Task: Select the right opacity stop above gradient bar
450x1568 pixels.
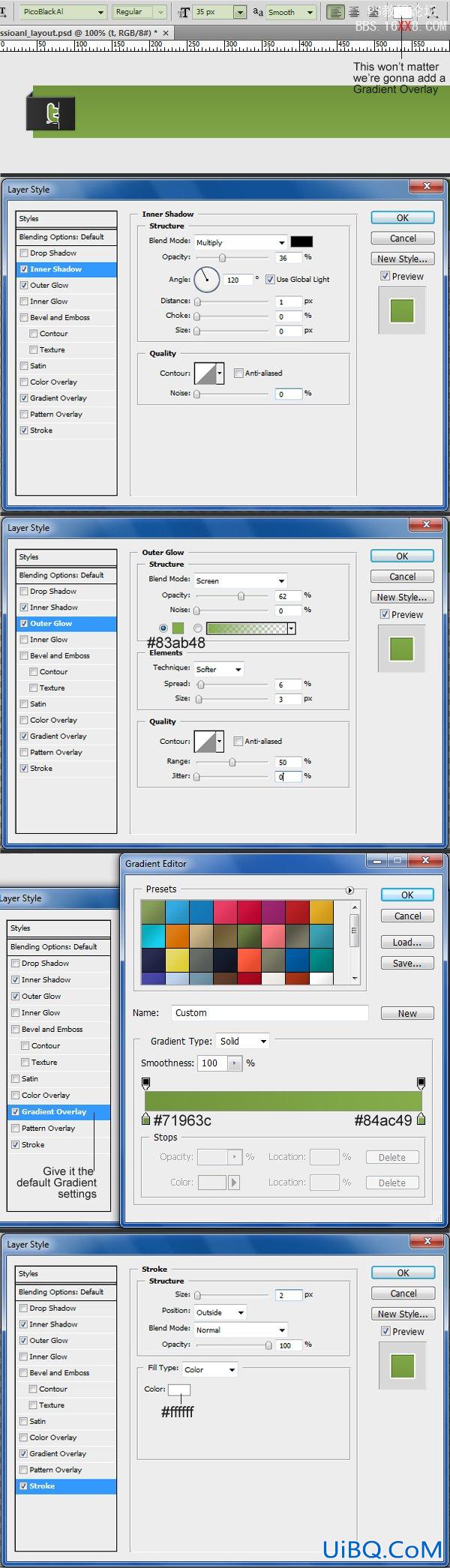Action: (421, 1084)
